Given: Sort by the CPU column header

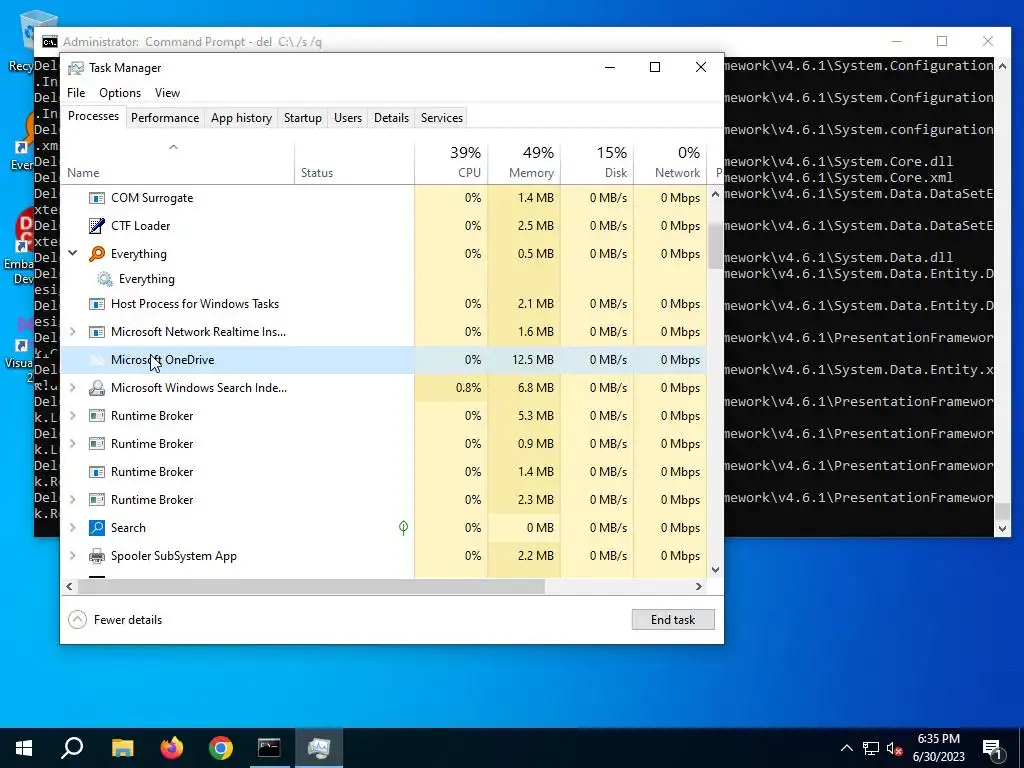Looking at the screenshot, I should click(x=451, y=163).
